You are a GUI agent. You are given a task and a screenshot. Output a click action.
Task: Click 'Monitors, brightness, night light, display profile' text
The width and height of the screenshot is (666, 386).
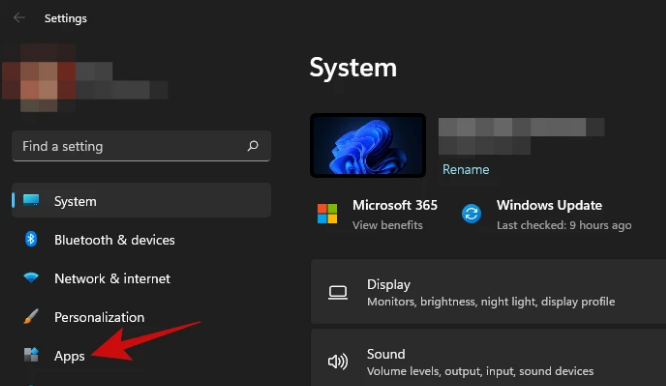coord(491,302)
